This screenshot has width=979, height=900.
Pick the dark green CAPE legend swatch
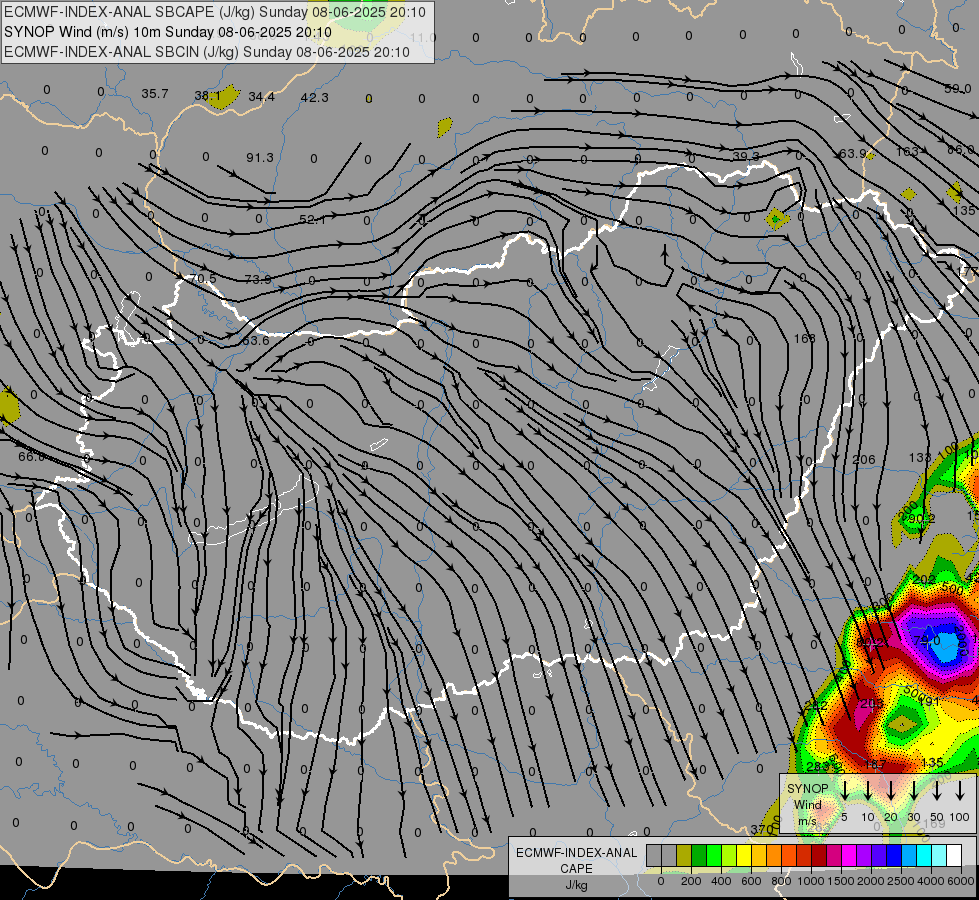[x=699, y=855]
